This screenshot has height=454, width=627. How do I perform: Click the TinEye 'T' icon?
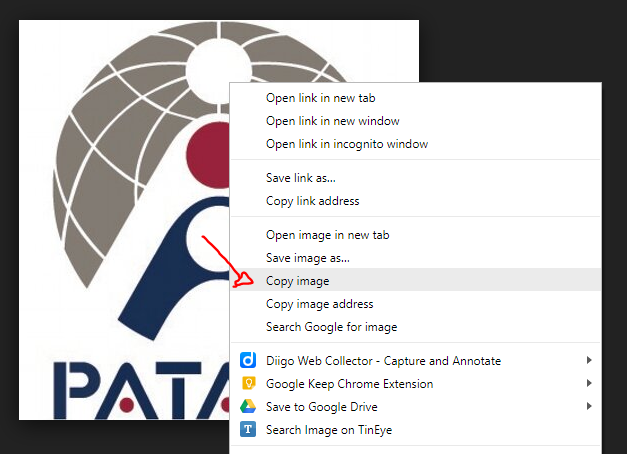(248, 429)
